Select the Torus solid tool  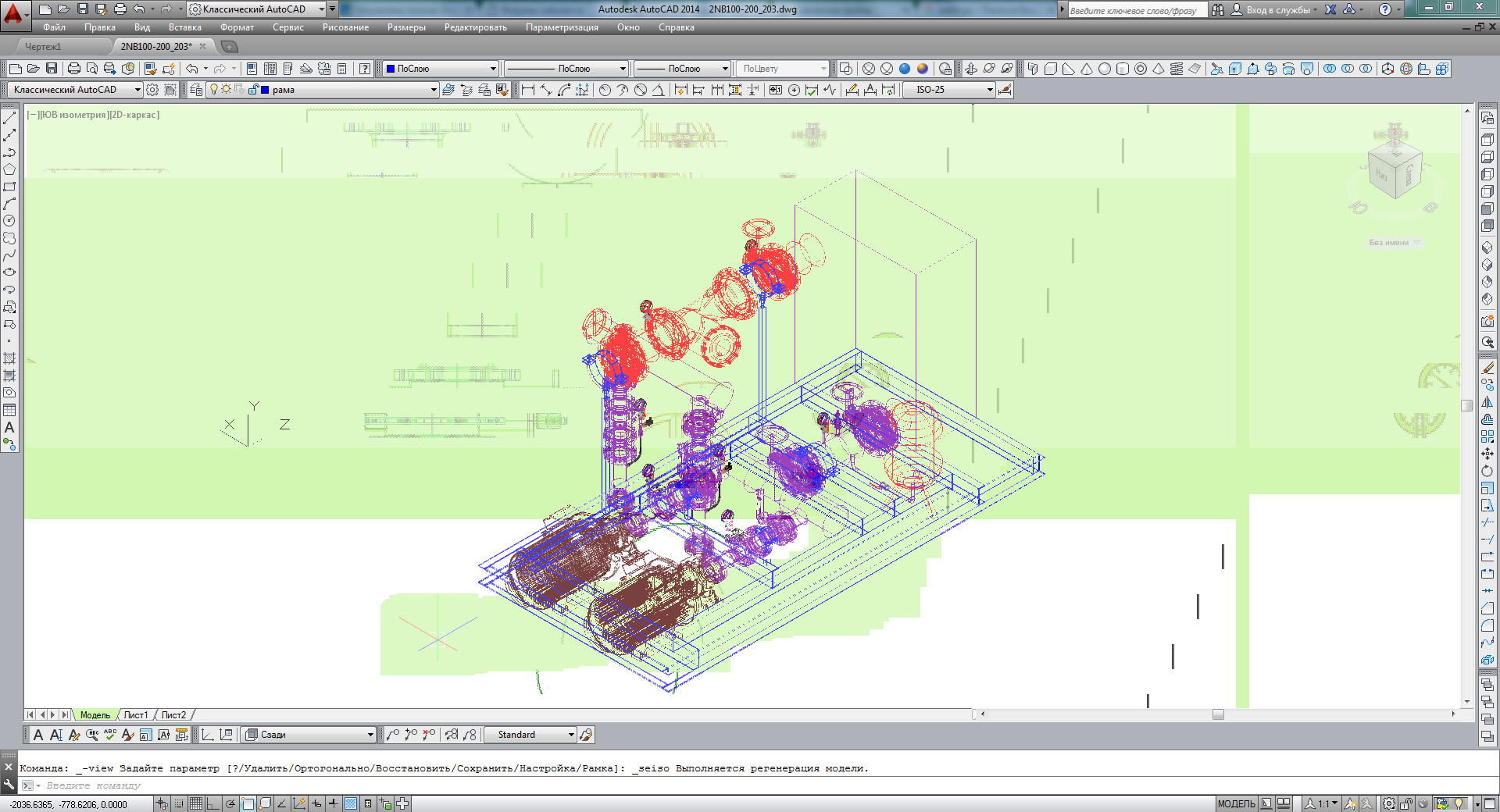[1141, 69]
